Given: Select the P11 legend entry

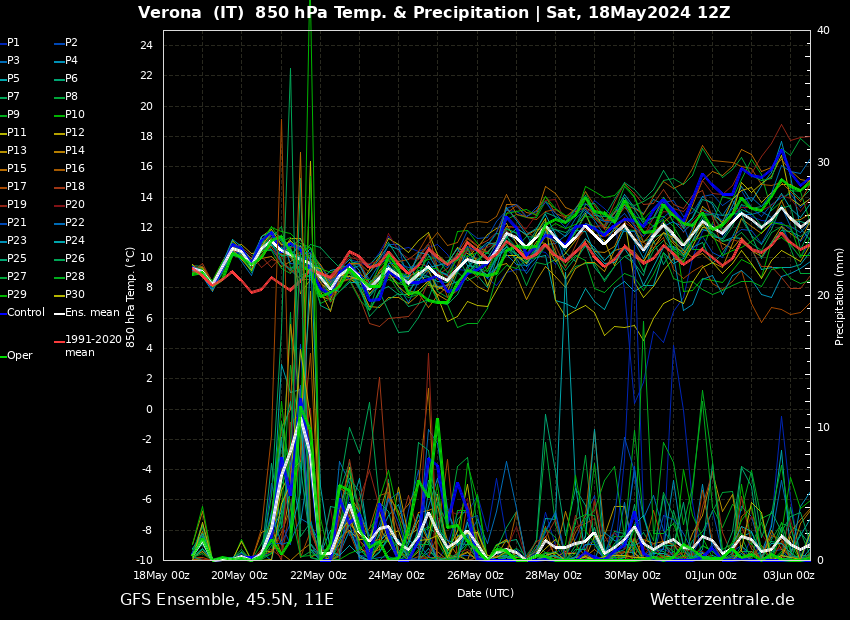Looking at the screenshot, I should coord(13,132).
